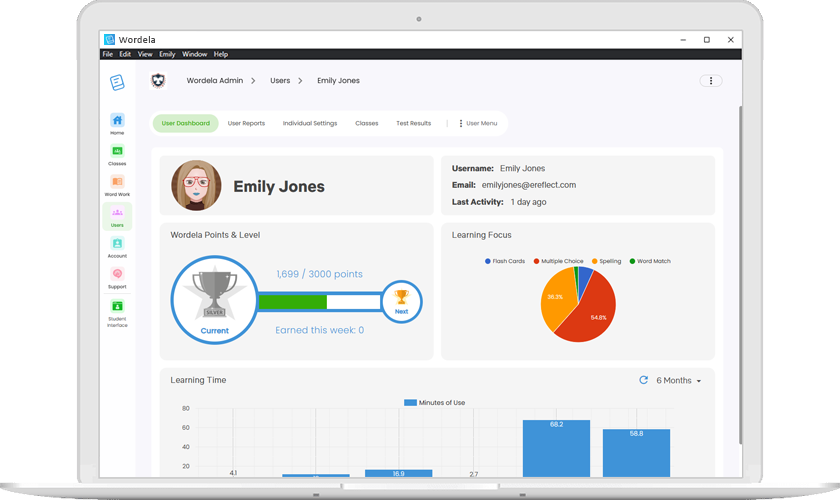Click the 58.8 bar in Learning Time
This screenshot has width=840, height=500.
[636, 453]
